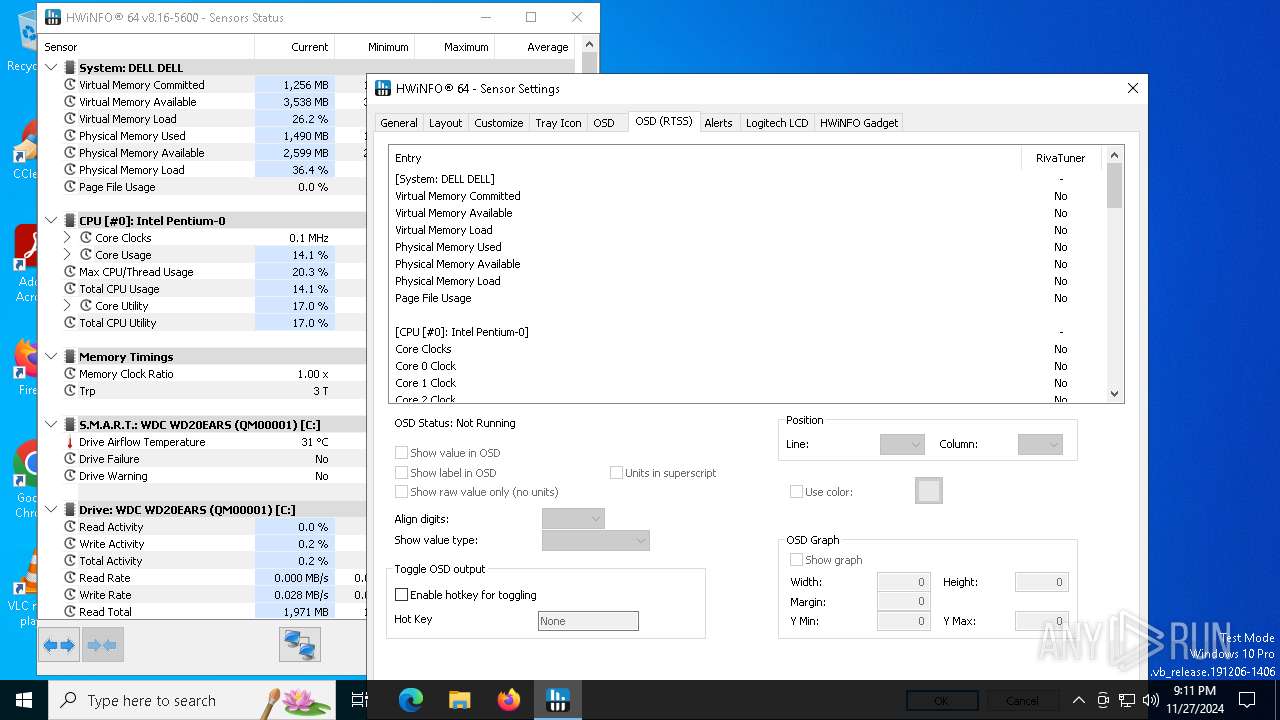The width and height of the screenshot is (1280, 720).
Task: Click the CPU [#0] Intel Pentium-0 chip icon
Action: click(x=70, y=221)
